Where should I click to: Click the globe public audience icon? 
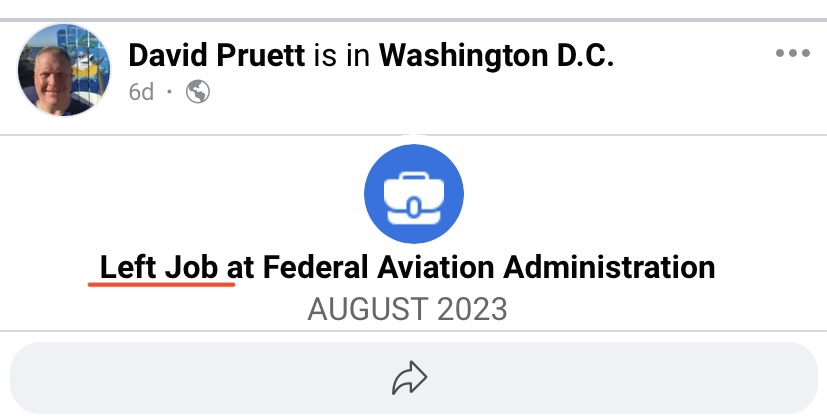pyautogui.click(x=198, y=92)
